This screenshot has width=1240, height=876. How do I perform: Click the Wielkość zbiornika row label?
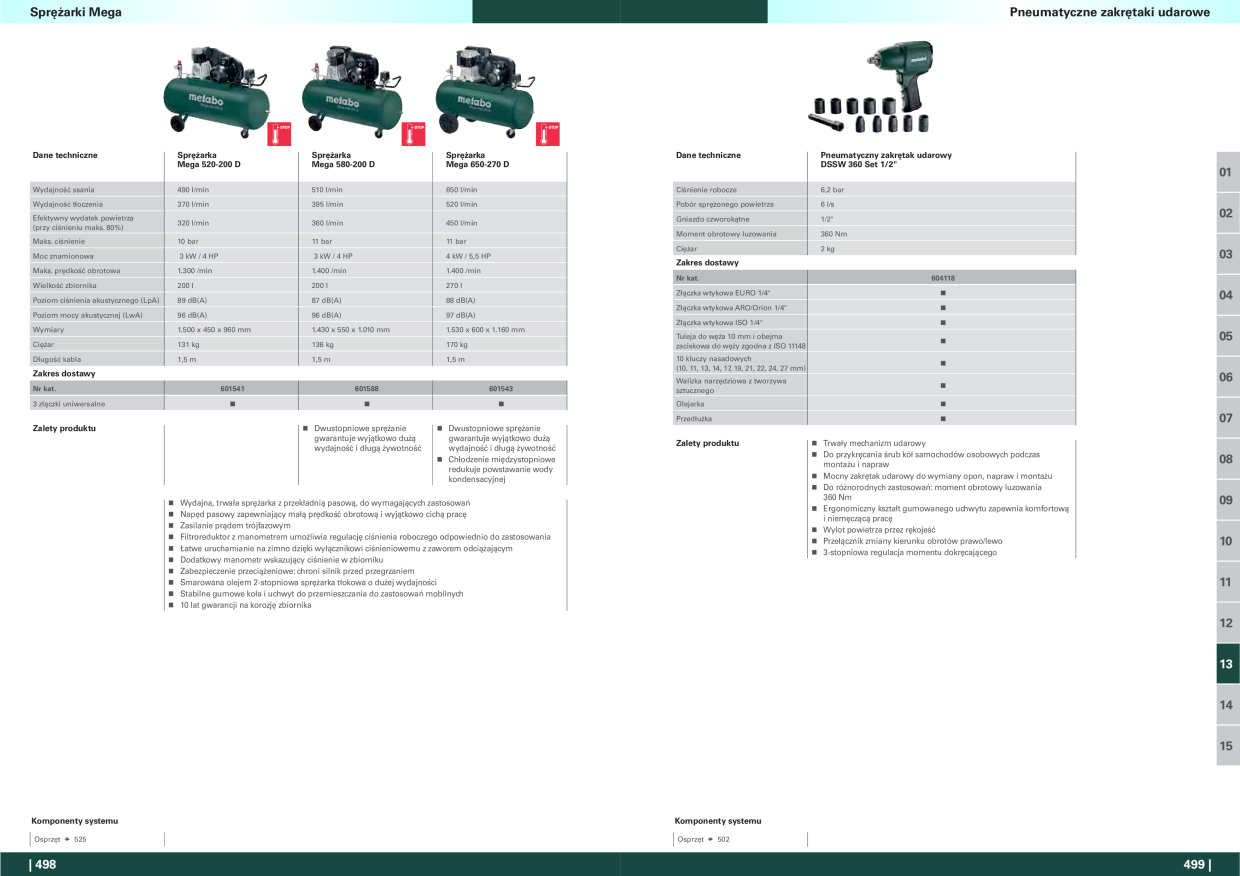(x=64, y=285)
